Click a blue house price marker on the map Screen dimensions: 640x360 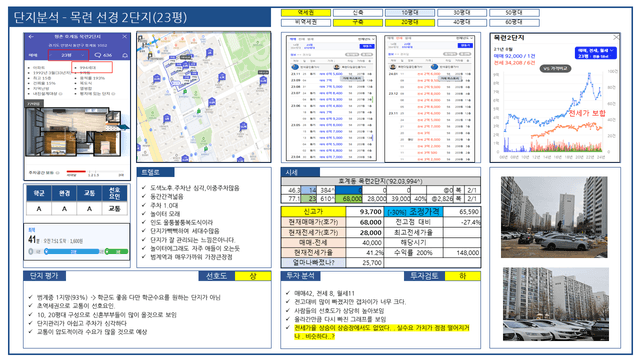[x=209, y=52]
